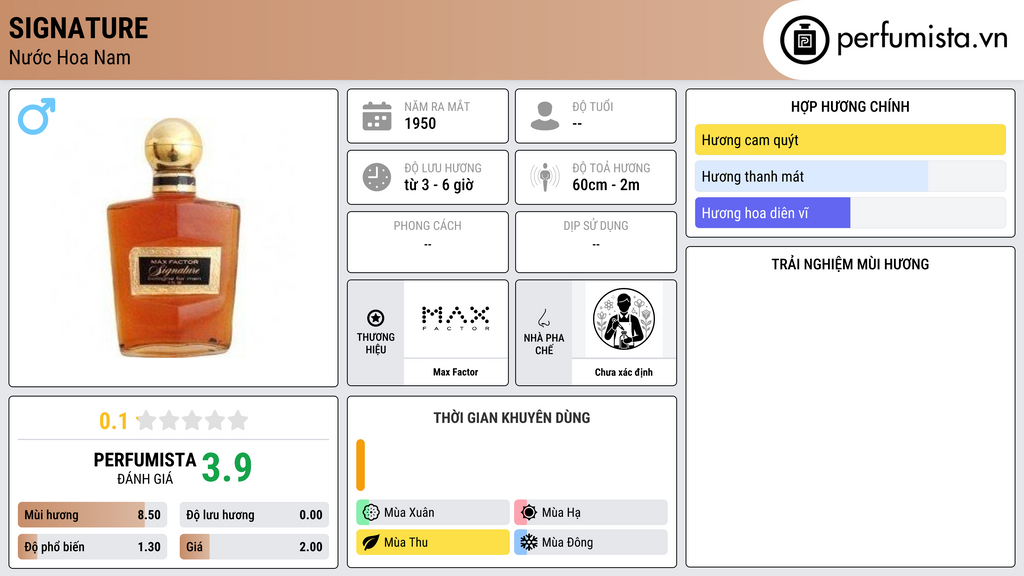Click the Max Factor brand logo
This screenshot has height=576, width=1024.
455,319
